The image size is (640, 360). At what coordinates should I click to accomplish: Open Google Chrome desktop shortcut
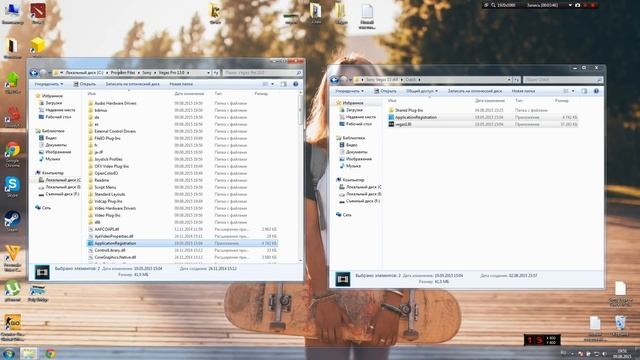click(x=13, y=154)
